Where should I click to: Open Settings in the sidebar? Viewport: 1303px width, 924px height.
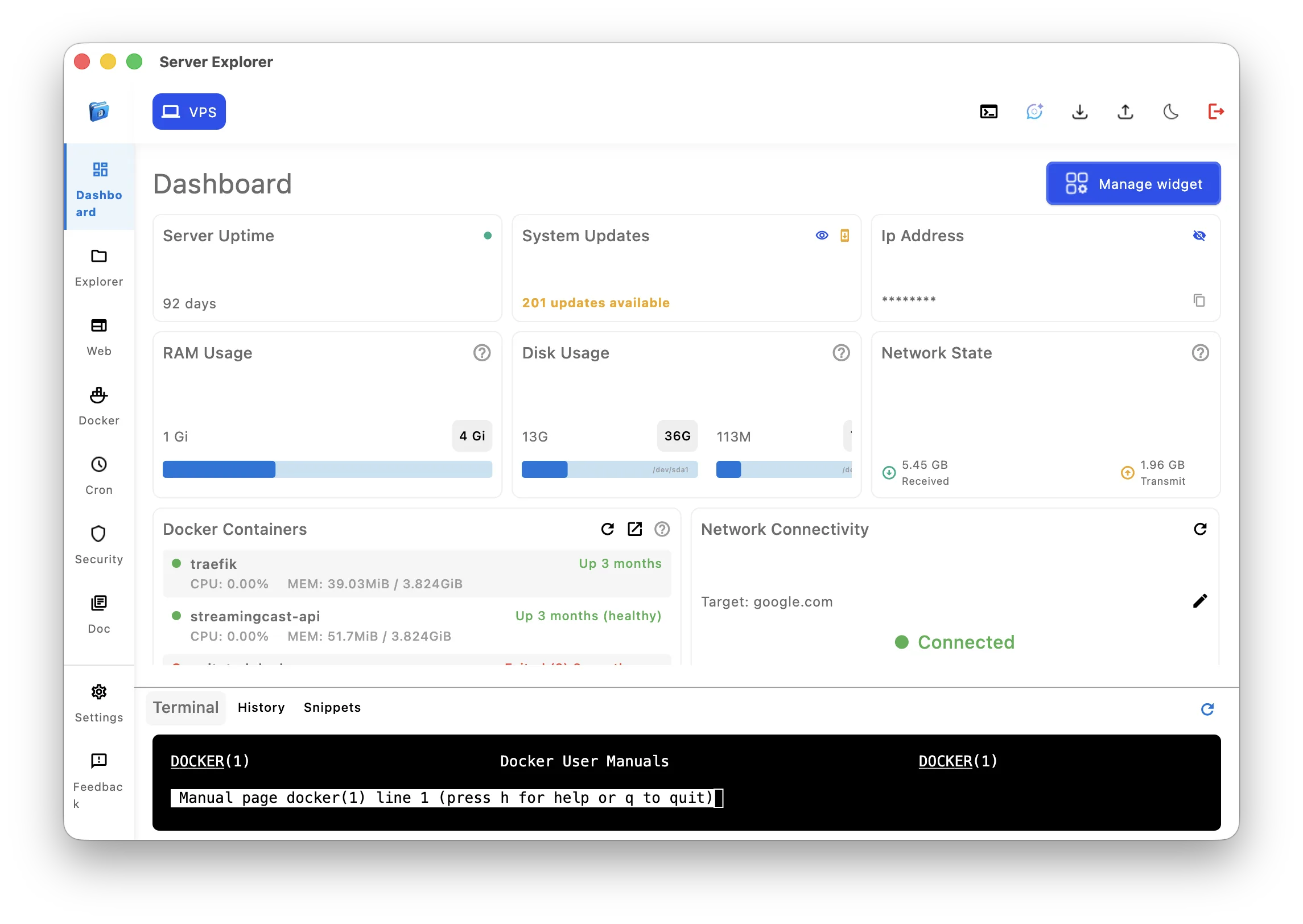click(99, 703)
